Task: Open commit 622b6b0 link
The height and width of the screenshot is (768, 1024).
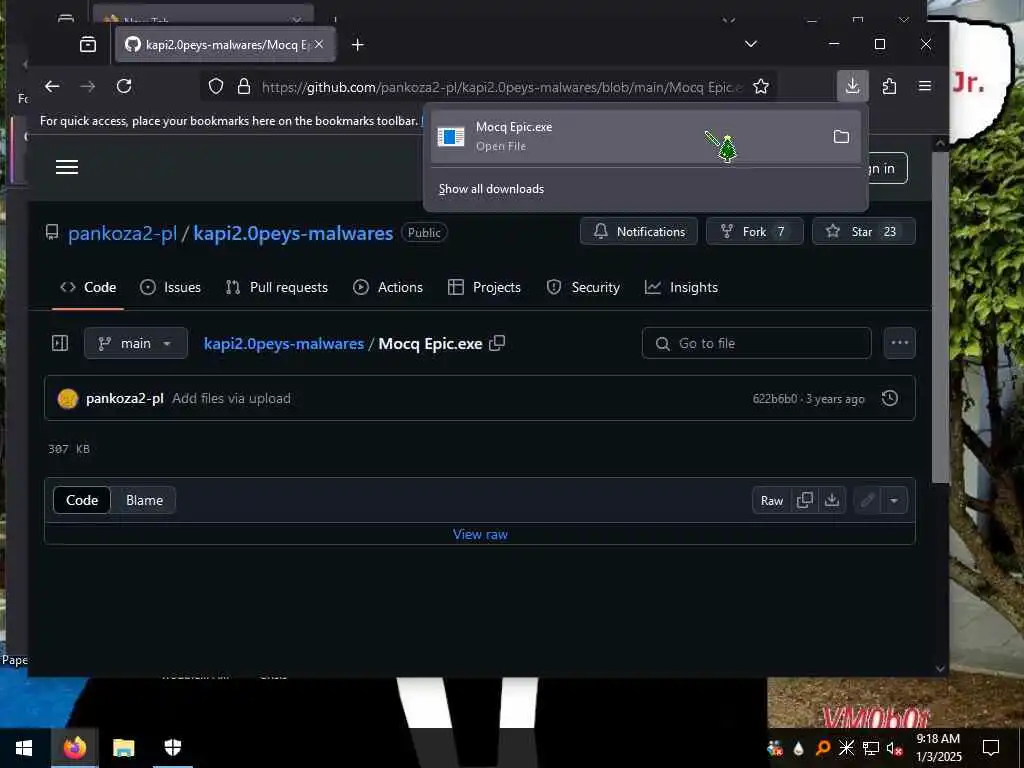Action: (775, 398)
